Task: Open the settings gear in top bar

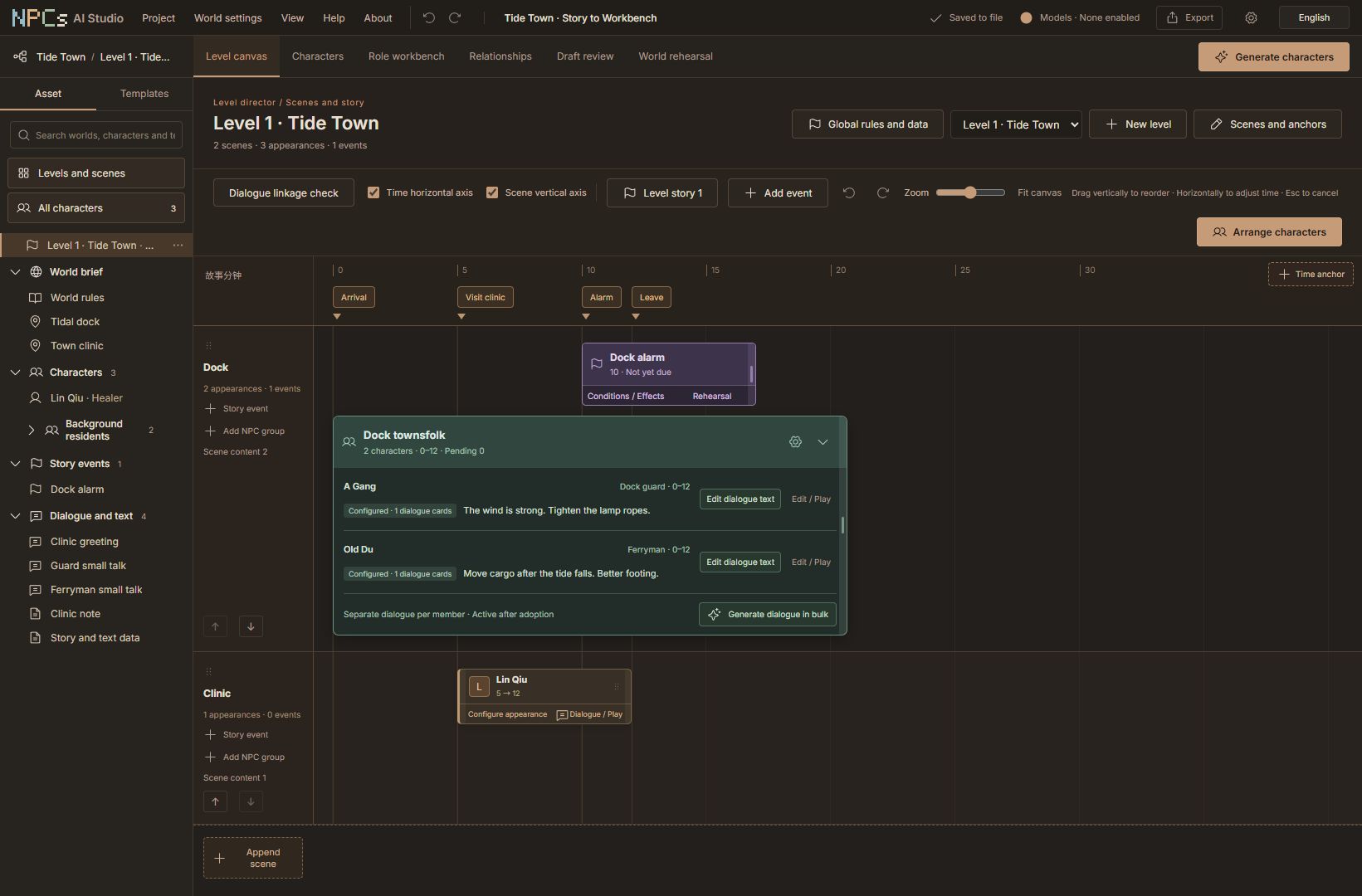Action: (x=1252, y=17)
